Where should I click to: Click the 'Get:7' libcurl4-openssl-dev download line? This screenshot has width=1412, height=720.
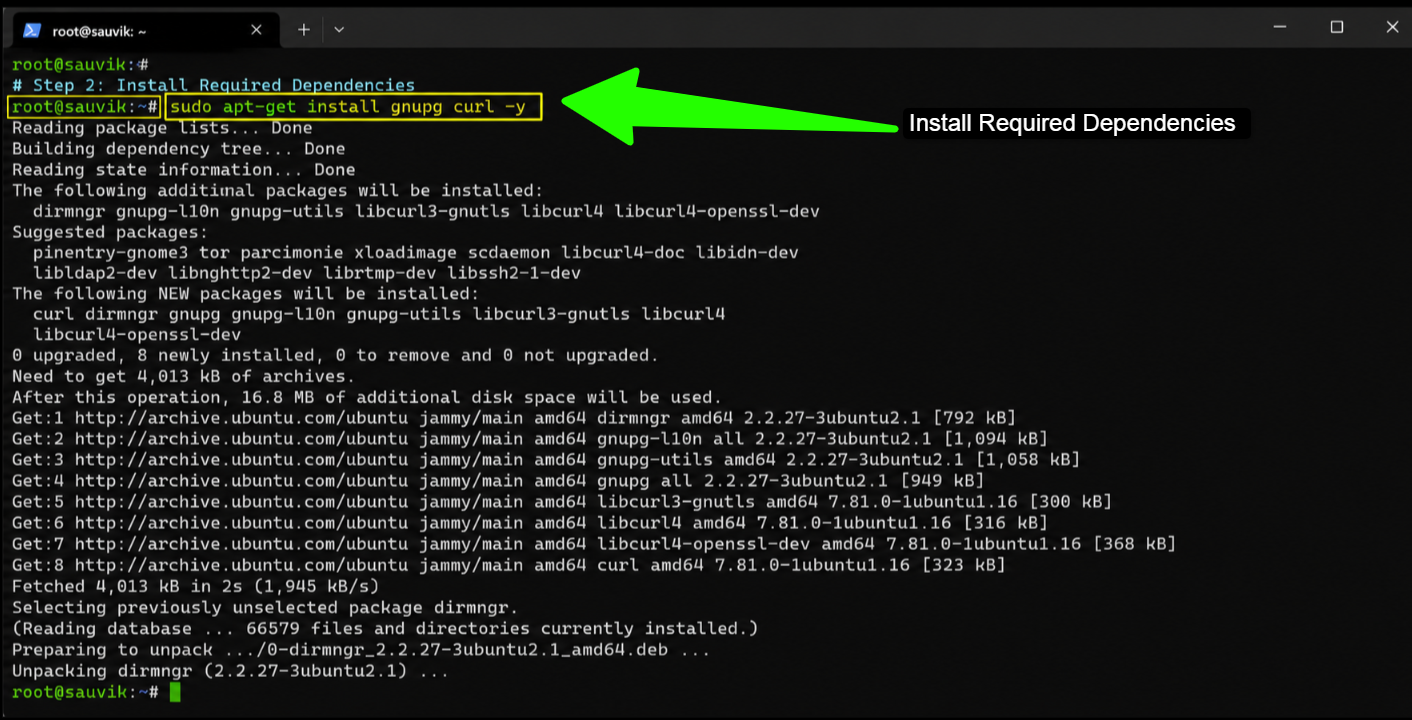click(x=594, y=544)
